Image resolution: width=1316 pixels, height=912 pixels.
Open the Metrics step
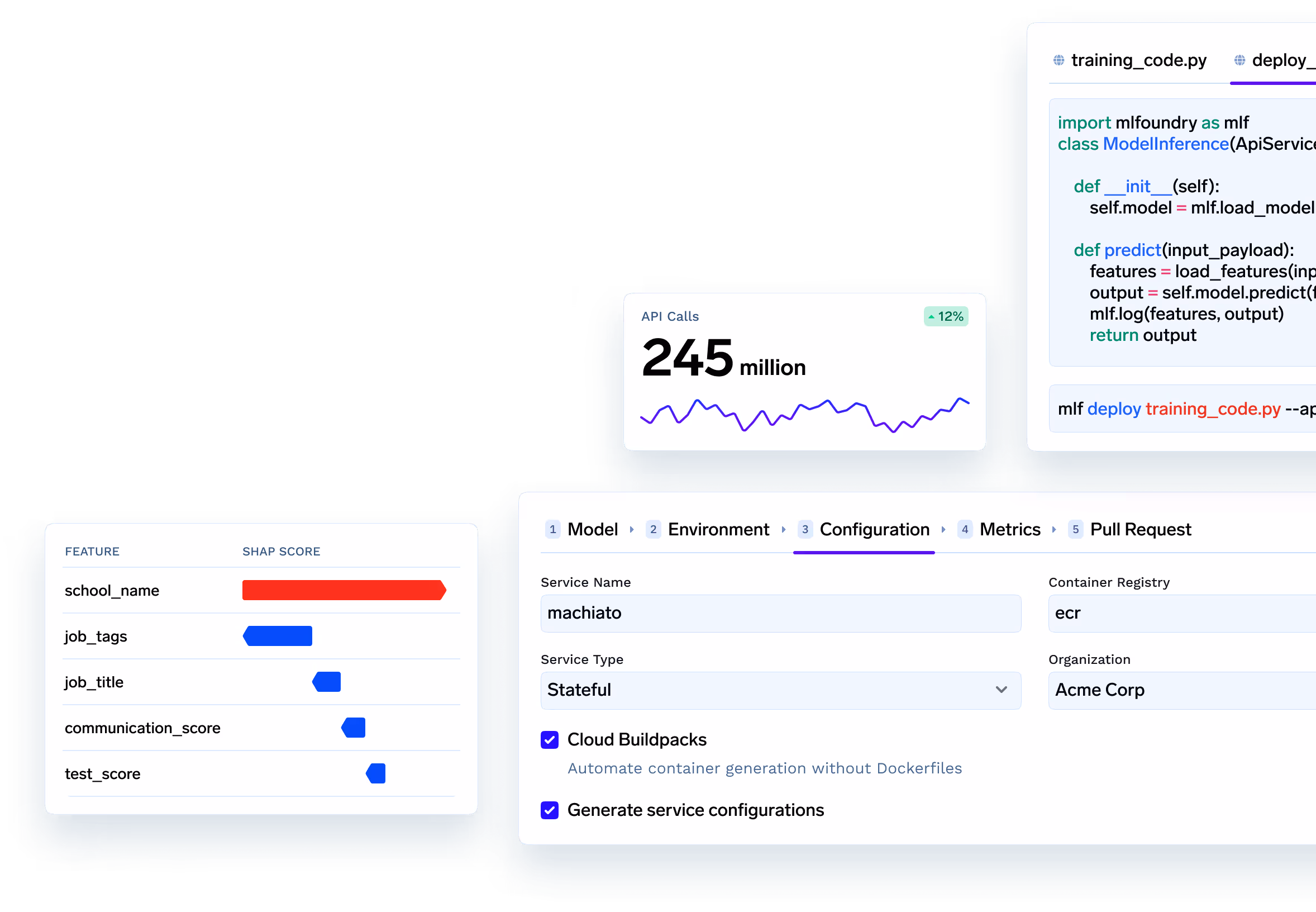tap(1009, 530)
